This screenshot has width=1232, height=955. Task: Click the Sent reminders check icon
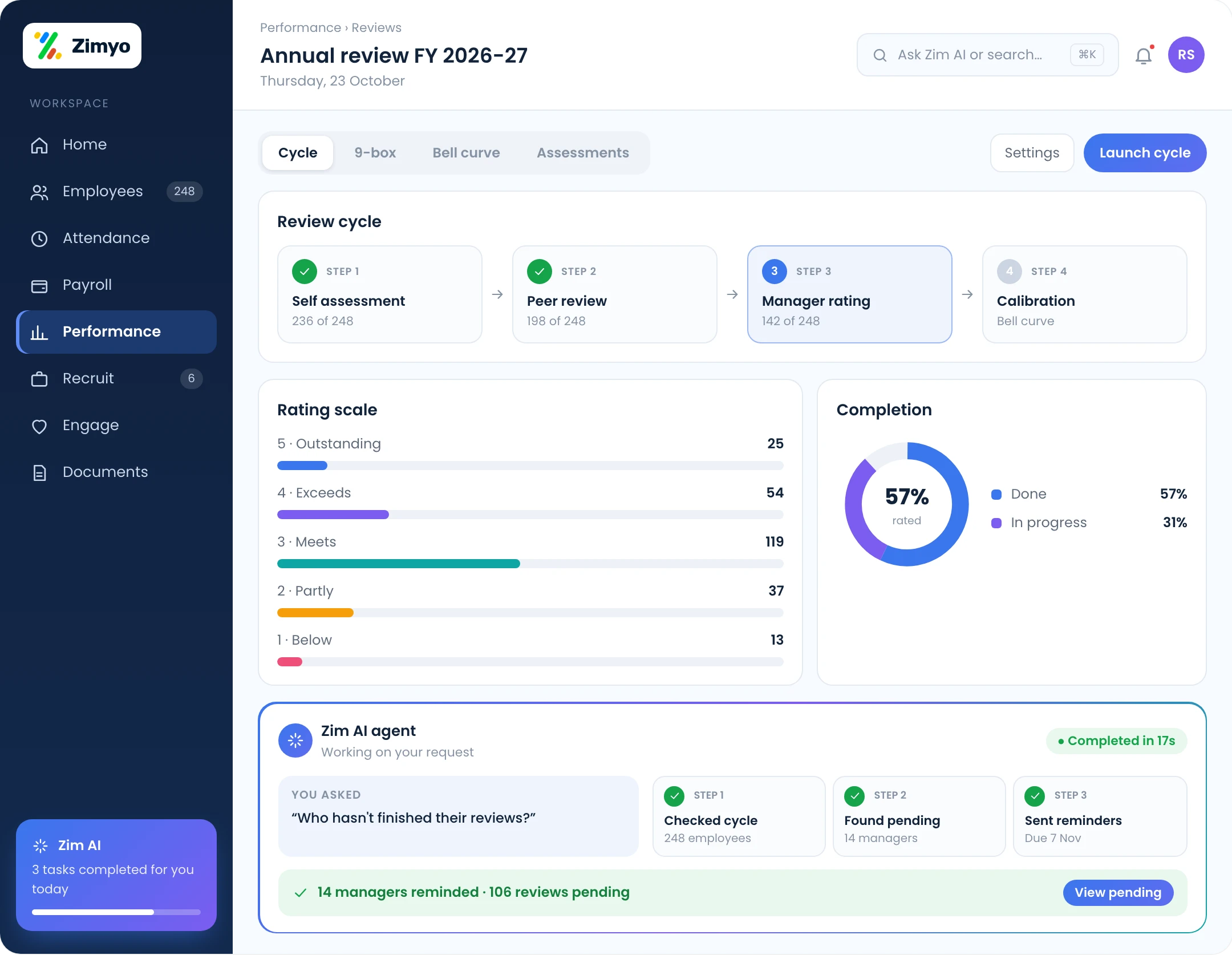[x=1035, y=796]
